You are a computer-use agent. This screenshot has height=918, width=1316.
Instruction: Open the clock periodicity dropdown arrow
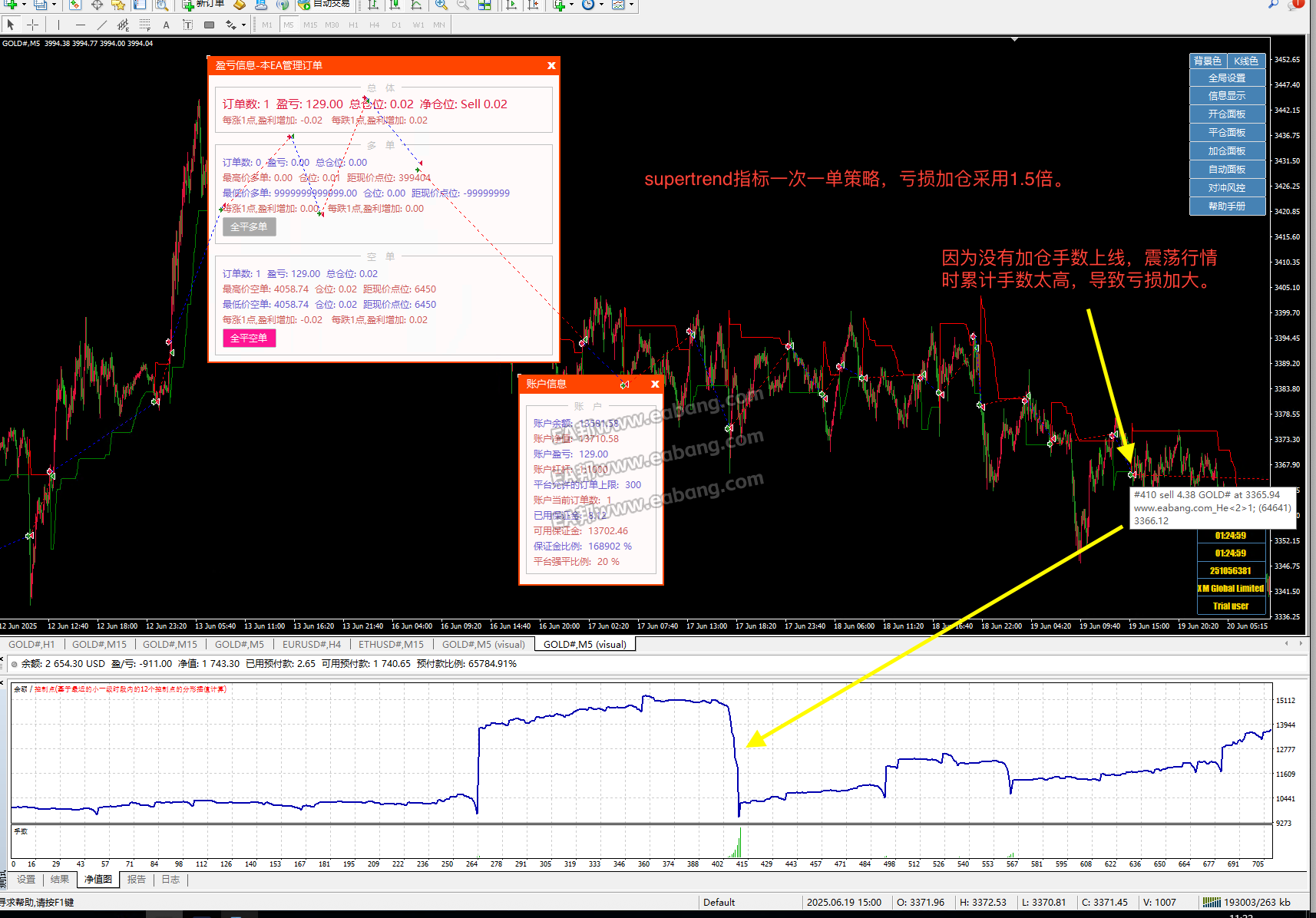[x=600, y=5]
